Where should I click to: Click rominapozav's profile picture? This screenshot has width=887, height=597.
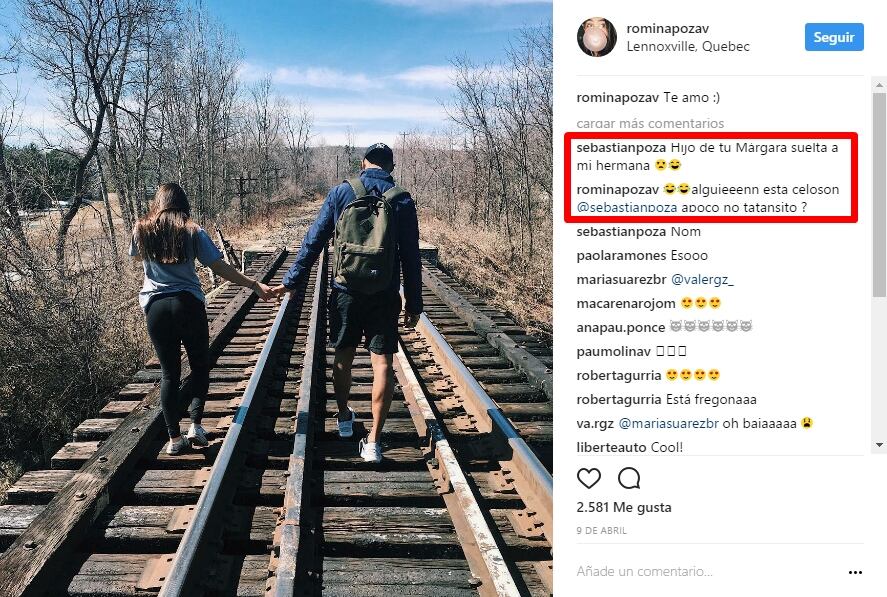click(x=597, y=37)
